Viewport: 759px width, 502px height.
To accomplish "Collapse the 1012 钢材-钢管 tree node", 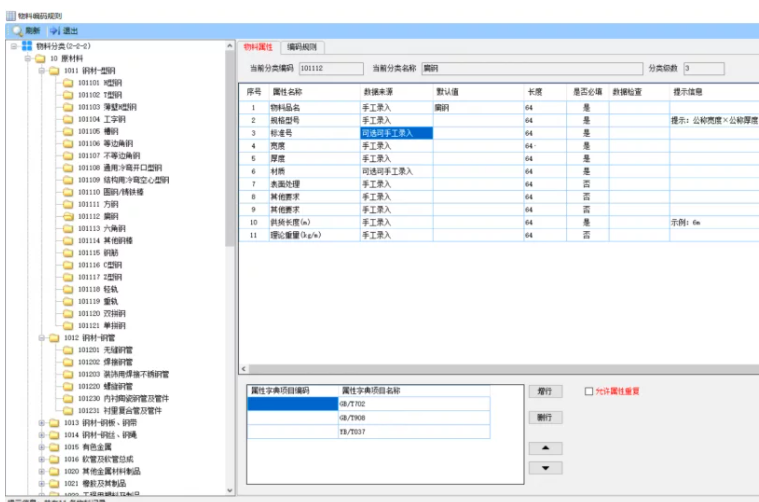I will [41, 338].
